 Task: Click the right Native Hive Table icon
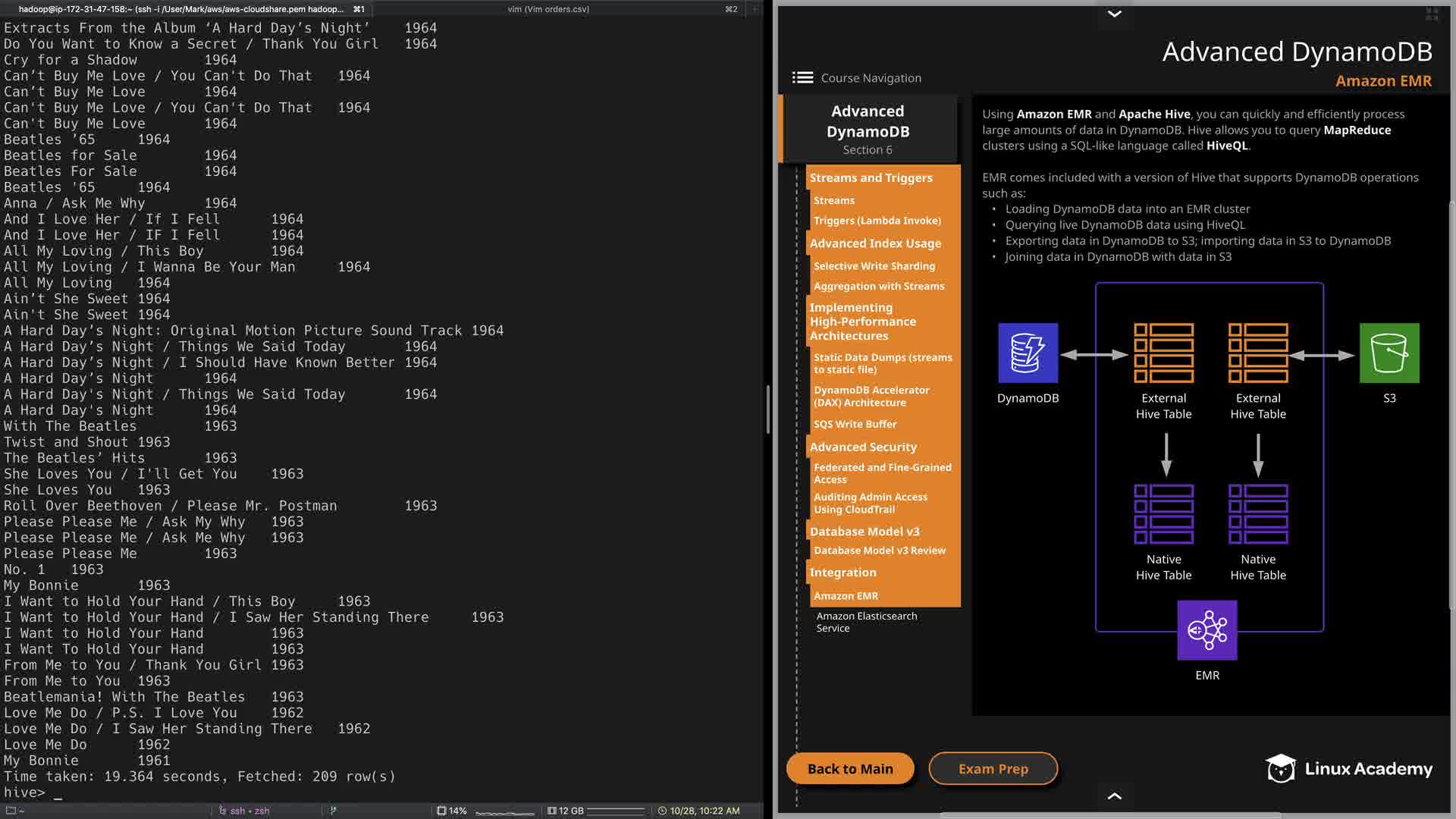point(1257,514)
